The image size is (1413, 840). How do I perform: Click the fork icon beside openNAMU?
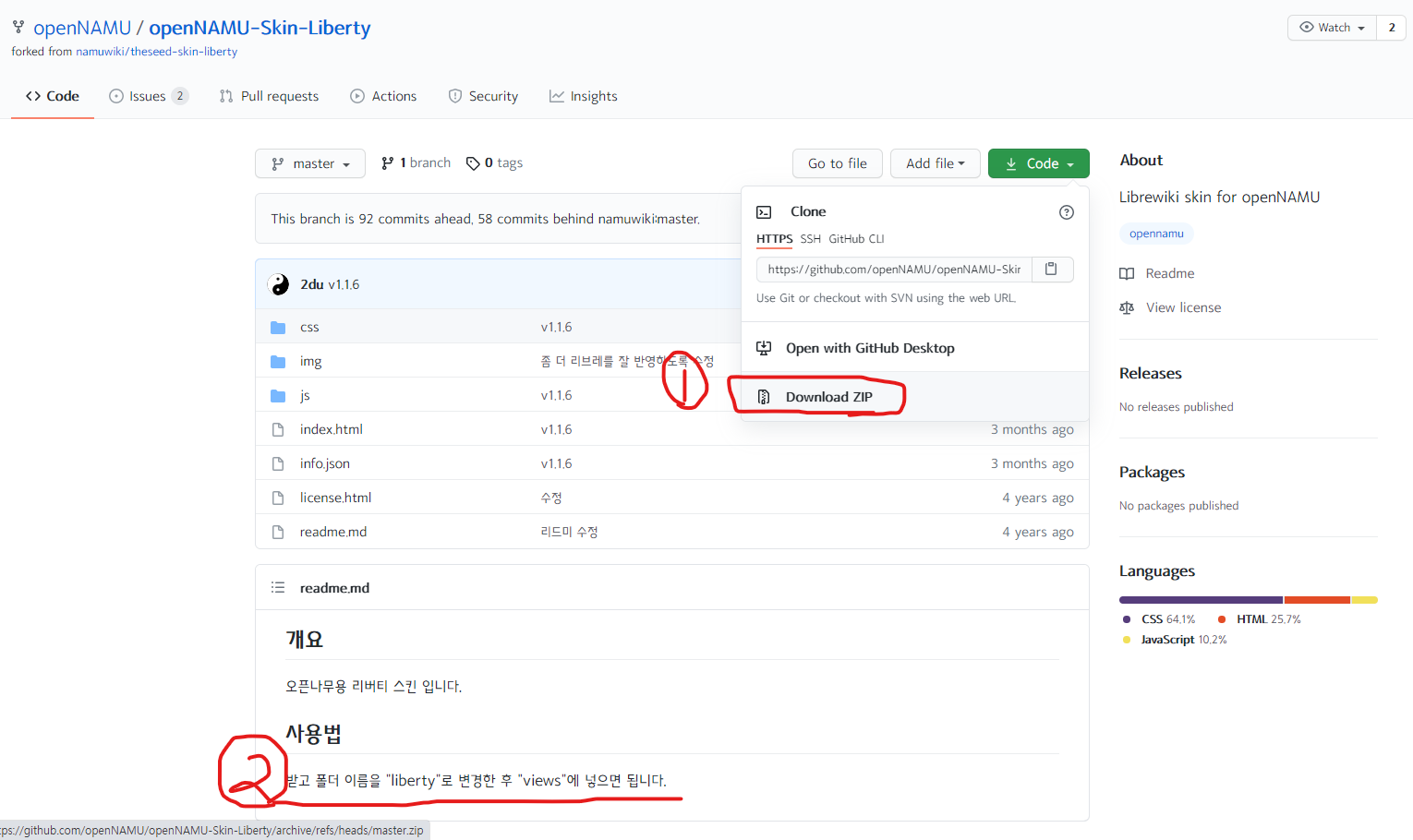click(18, 27)
